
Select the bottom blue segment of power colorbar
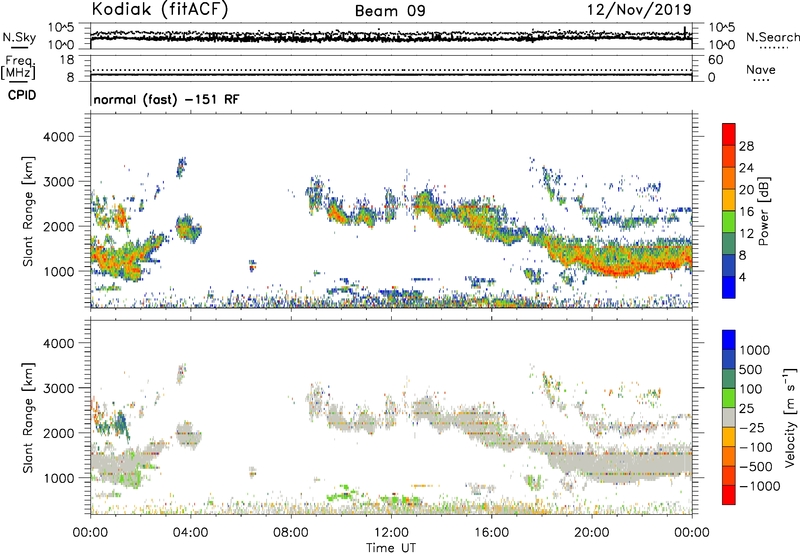(729, 287)
